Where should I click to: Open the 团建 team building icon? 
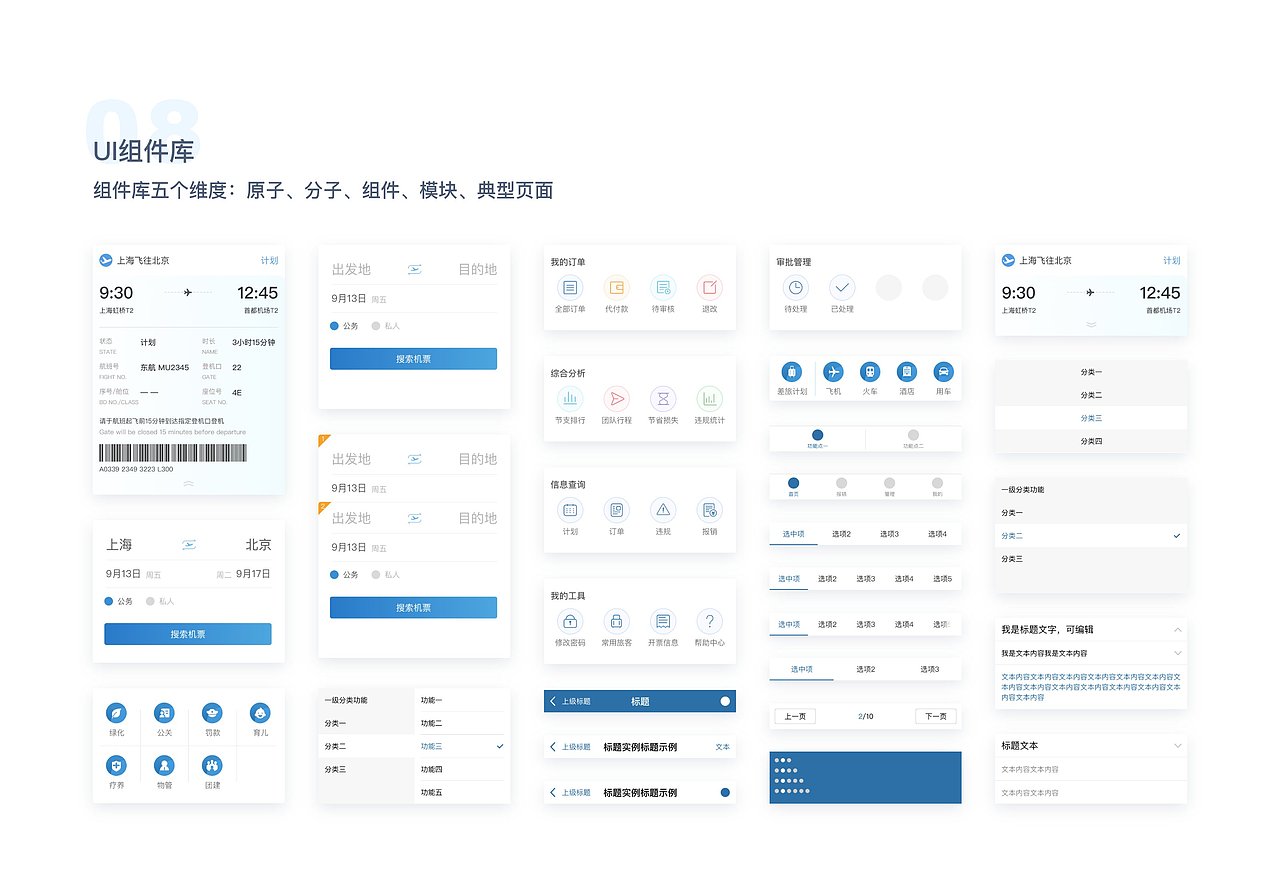pos(212,766)
